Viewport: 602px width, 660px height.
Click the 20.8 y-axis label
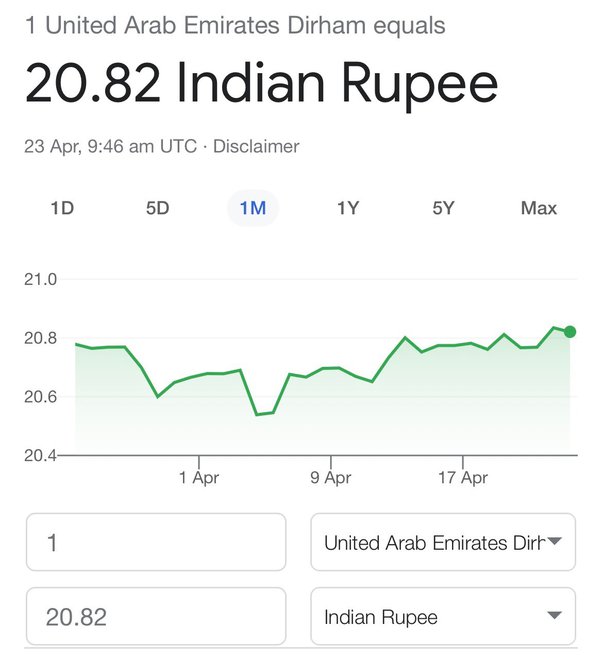40,338
